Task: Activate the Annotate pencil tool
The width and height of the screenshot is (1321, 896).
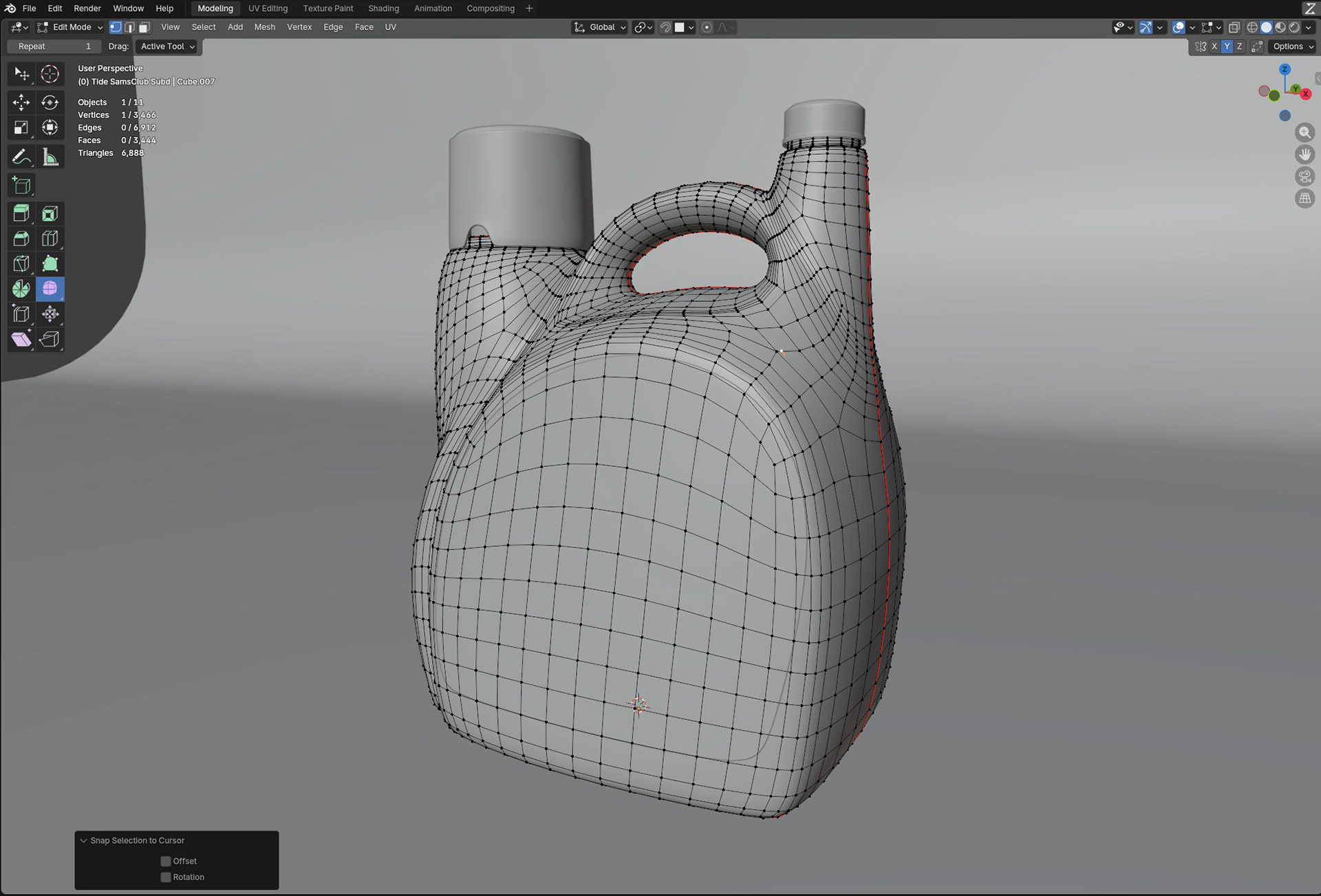Action: [21, 157]
